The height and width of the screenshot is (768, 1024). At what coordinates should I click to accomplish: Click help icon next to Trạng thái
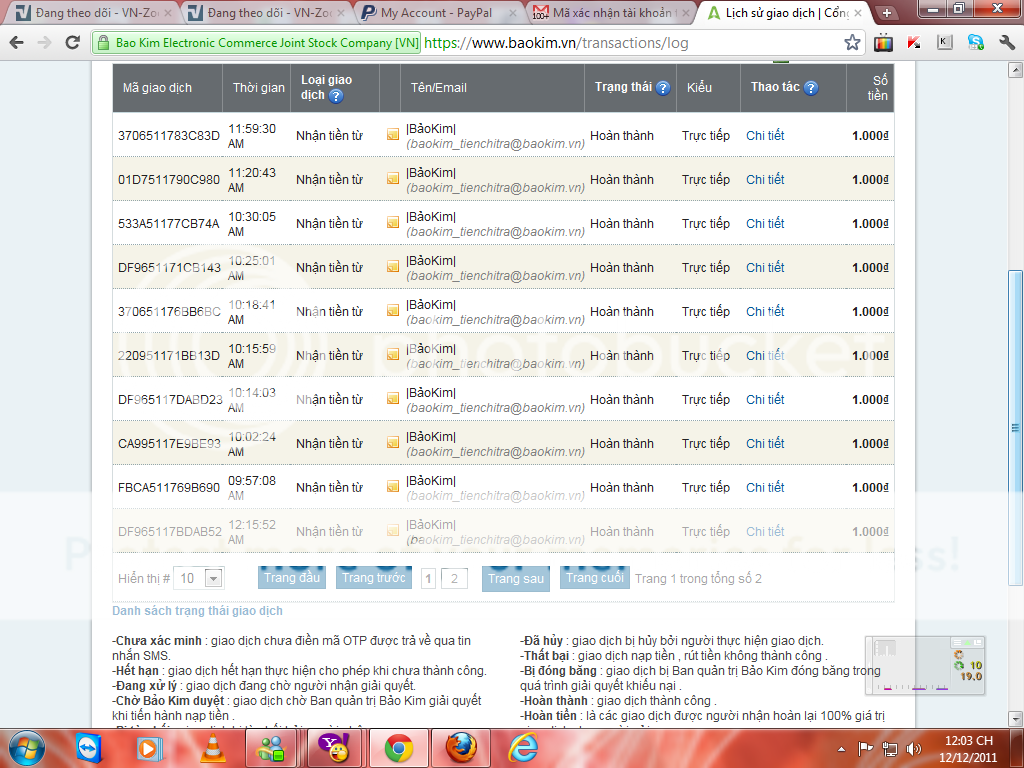pos(663,88)
